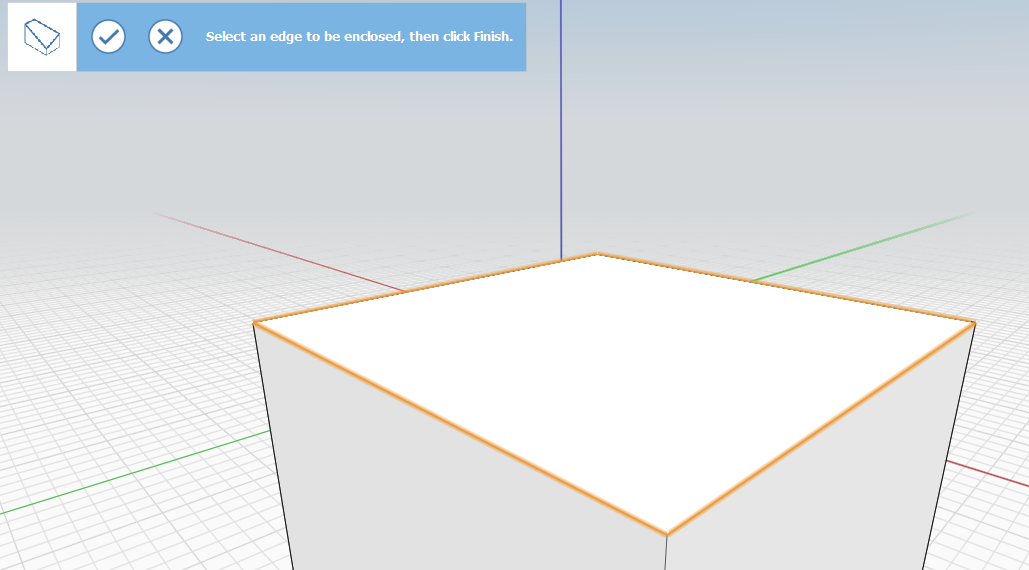Click the blue vertical Z axis line
Image resolution: width=1029 pixels, height=570 pixels.
tap(561, 120)
